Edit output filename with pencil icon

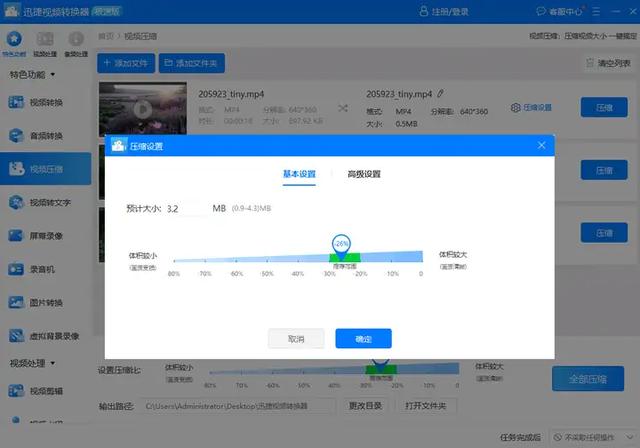tap(440, 94)
